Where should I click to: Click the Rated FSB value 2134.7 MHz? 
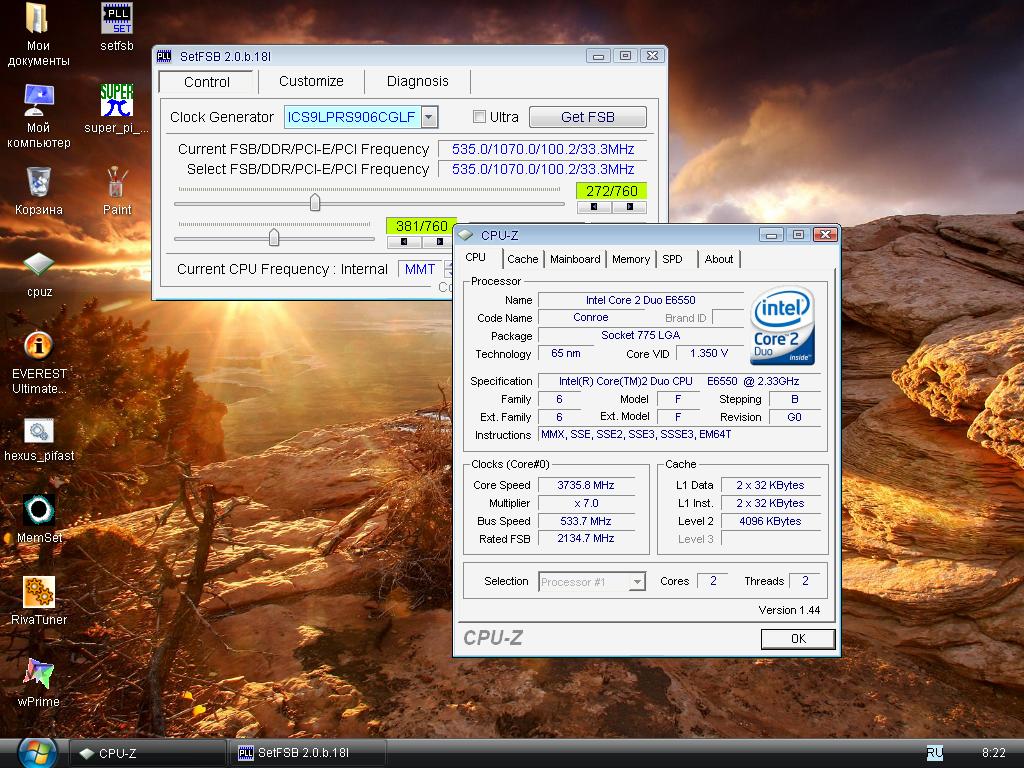(585, 539)
